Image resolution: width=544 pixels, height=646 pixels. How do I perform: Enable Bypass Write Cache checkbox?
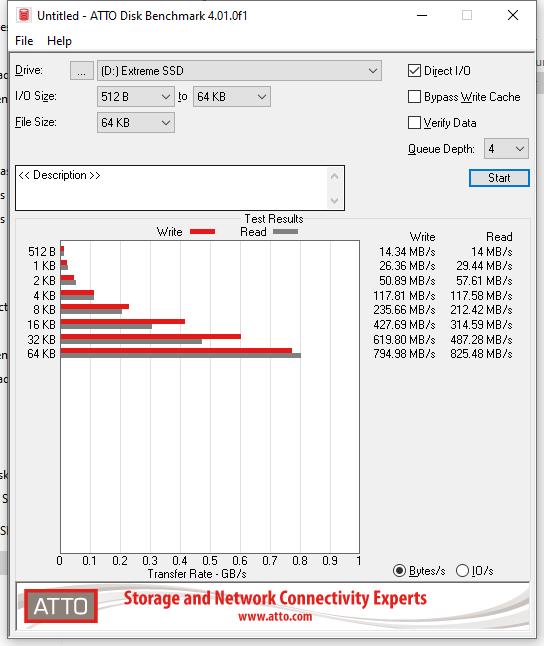pos(414,96)
